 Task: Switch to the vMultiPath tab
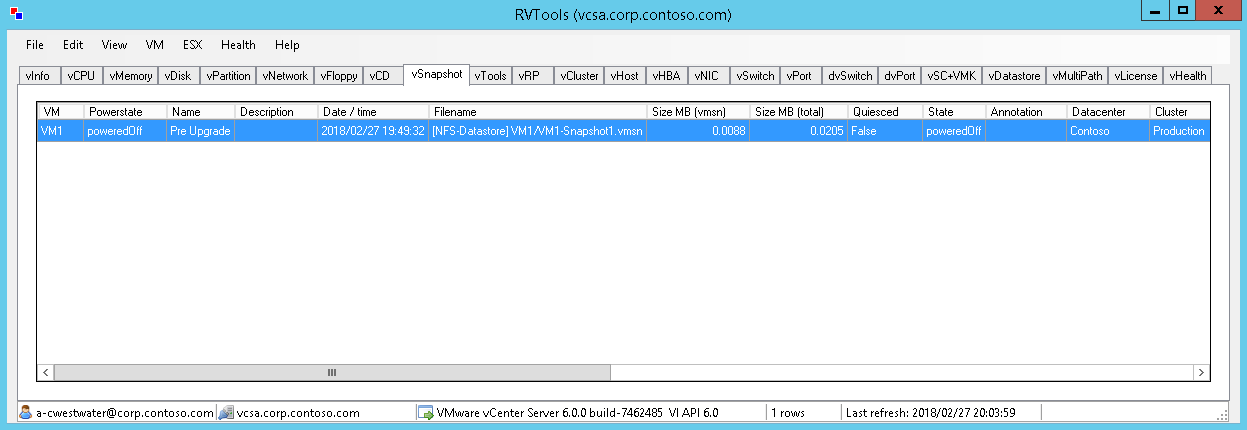click(1077, 76)
